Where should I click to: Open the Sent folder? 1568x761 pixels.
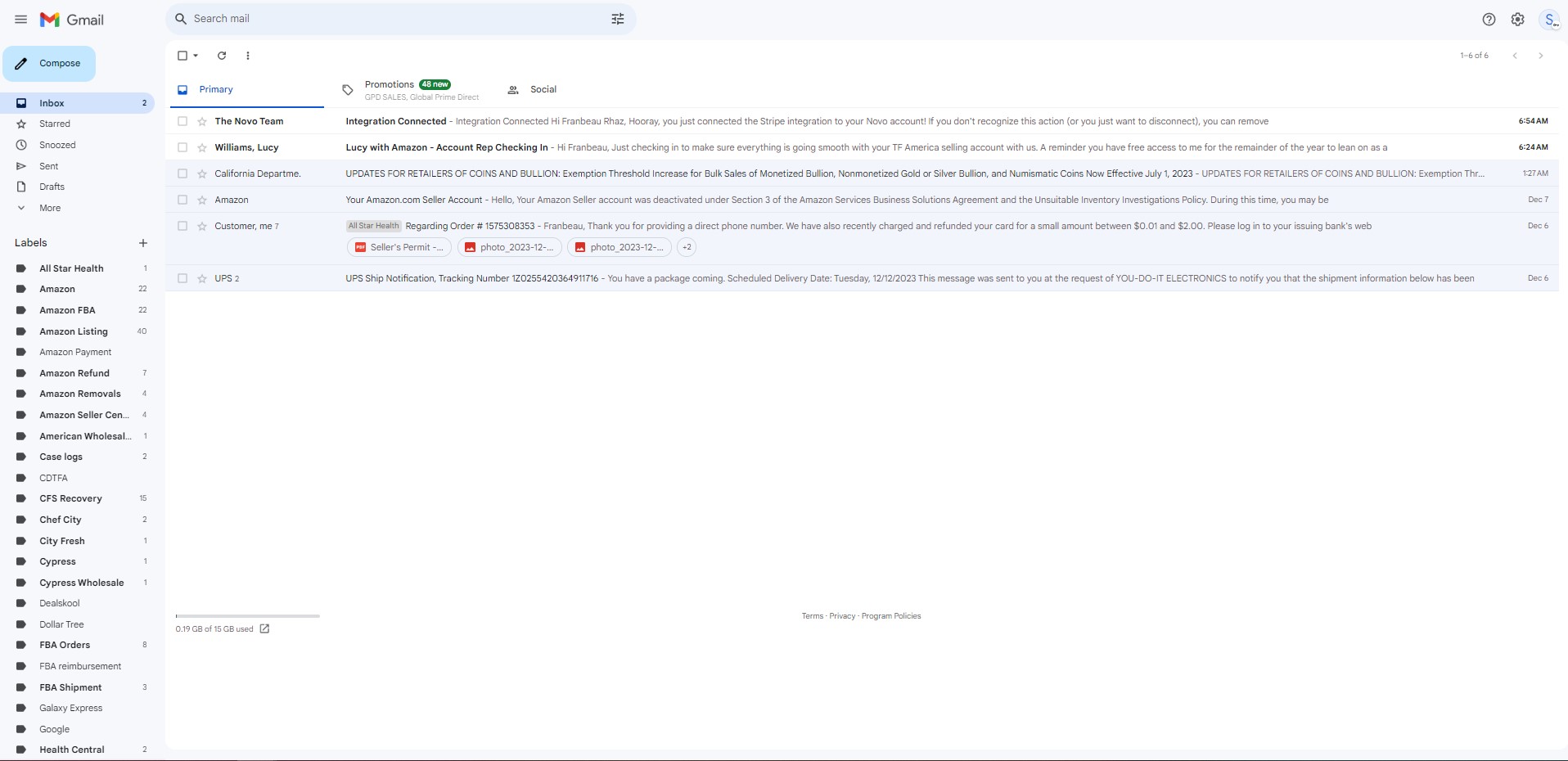pyautogui.click(x=77, y=166)
